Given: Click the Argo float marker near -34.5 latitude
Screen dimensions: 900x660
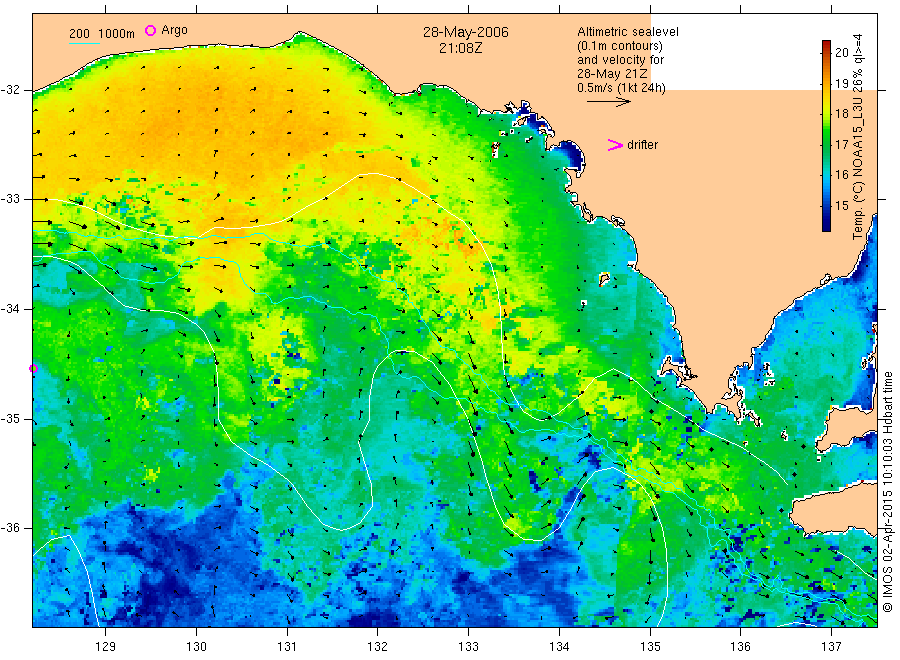Looking at the screenshot, I should coord(33,368).
